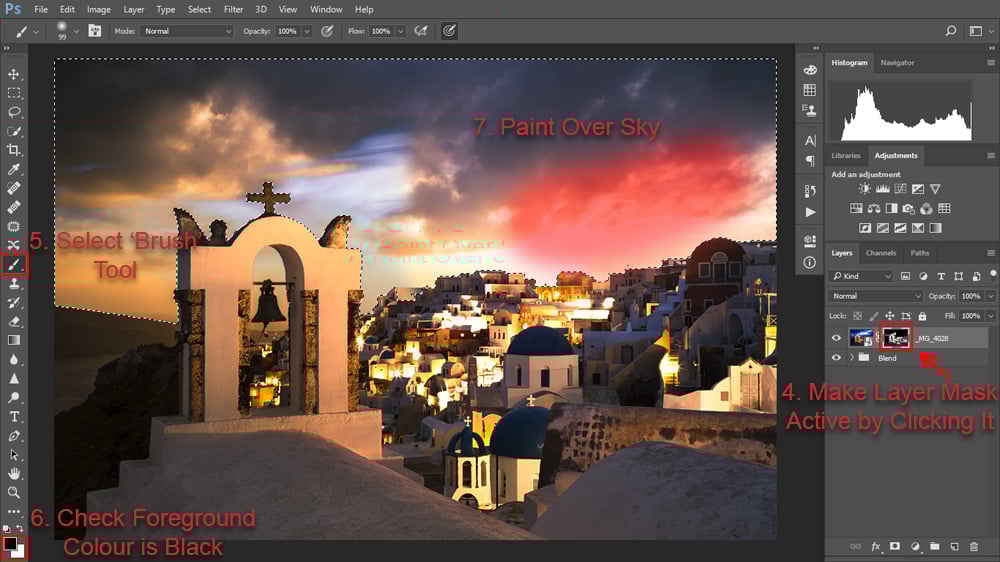Open the search magnifier in options bar
The image size is (1000, 562).
(950, 31)
